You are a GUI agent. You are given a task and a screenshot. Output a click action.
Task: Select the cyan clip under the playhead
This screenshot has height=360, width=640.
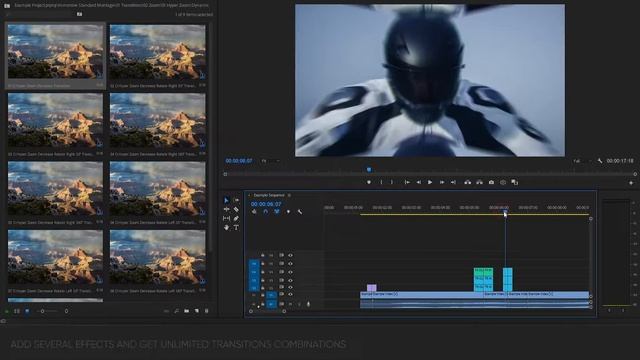tap(508, 280)
